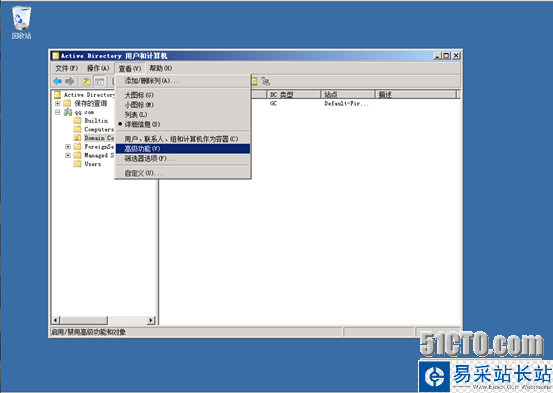Open the 文件(F) menu
The width and height of the screenshot is (553, 393).
tap(66, 68)
